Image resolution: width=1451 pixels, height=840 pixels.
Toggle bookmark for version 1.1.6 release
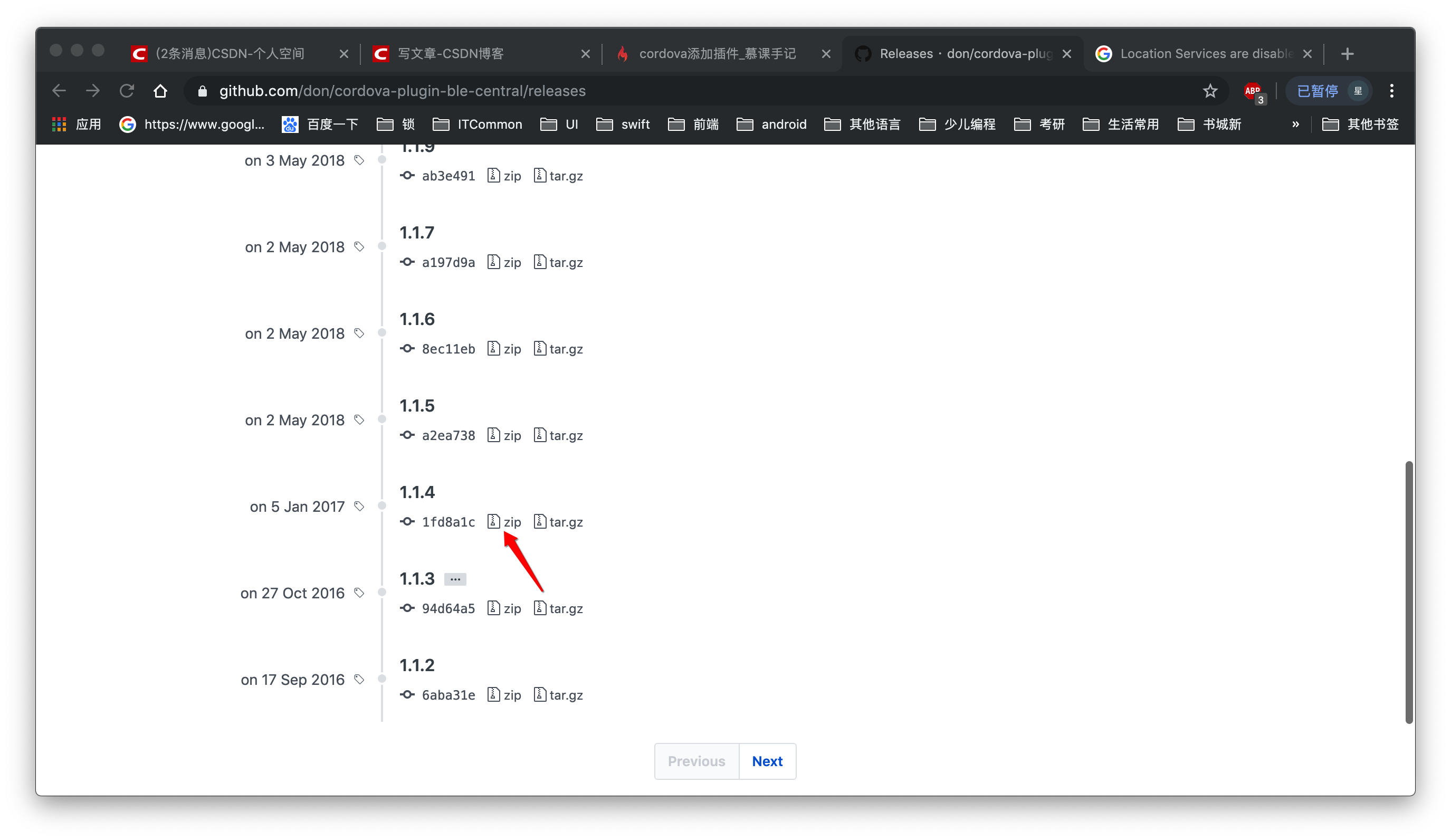(x=359, y=333)
